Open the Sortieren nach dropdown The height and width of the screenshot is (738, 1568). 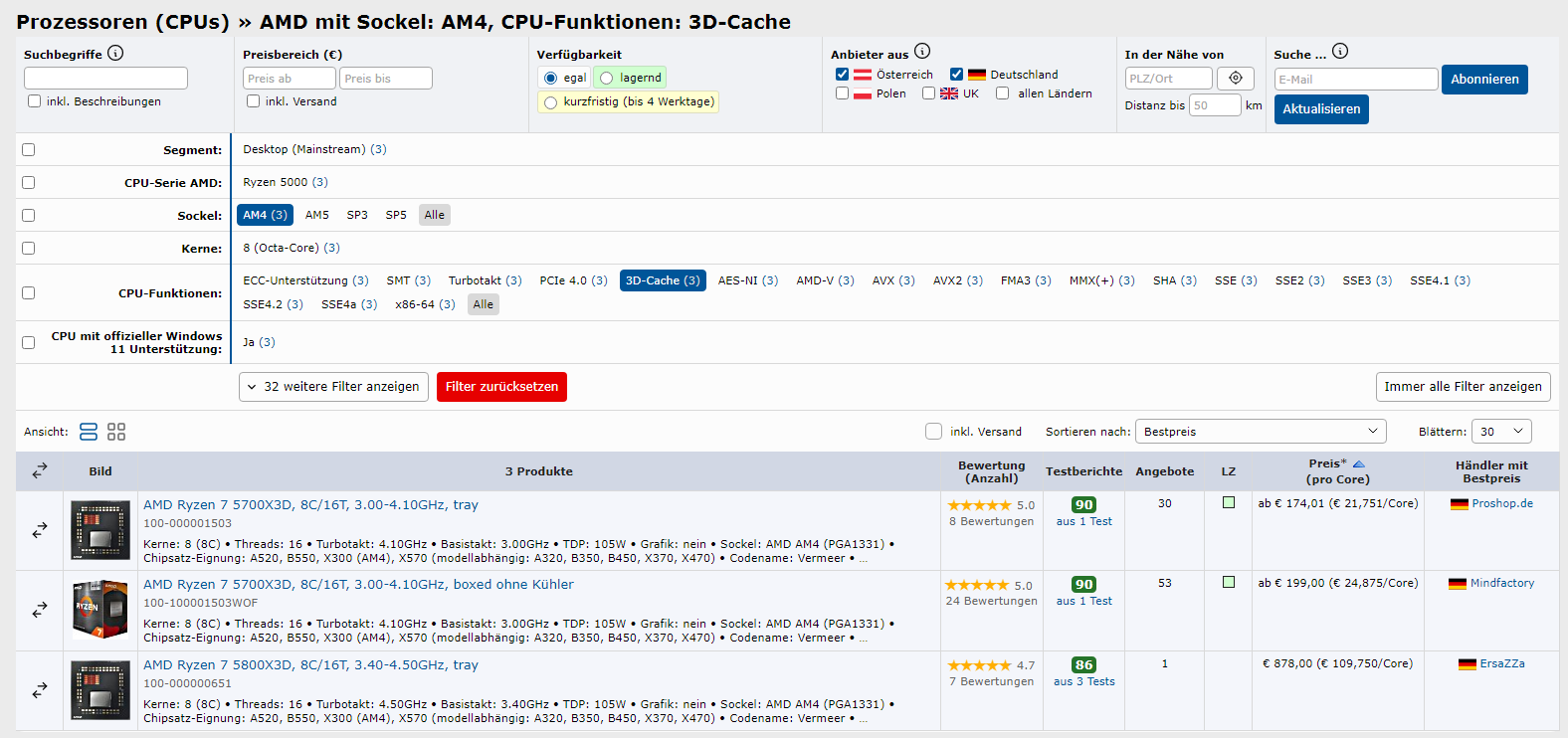(x=1261, y=432)
